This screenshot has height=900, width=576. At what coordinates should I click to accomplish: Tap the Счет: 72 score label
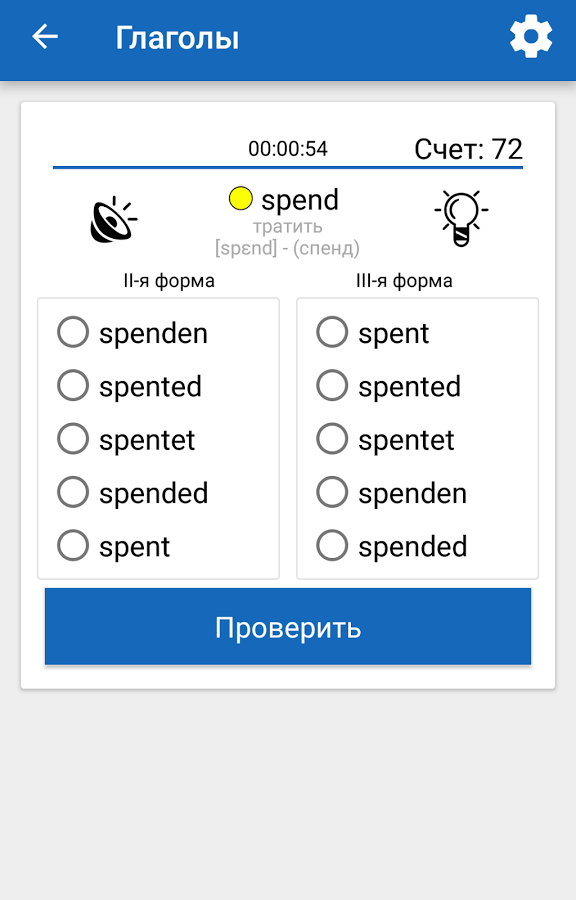pos(469,149)
